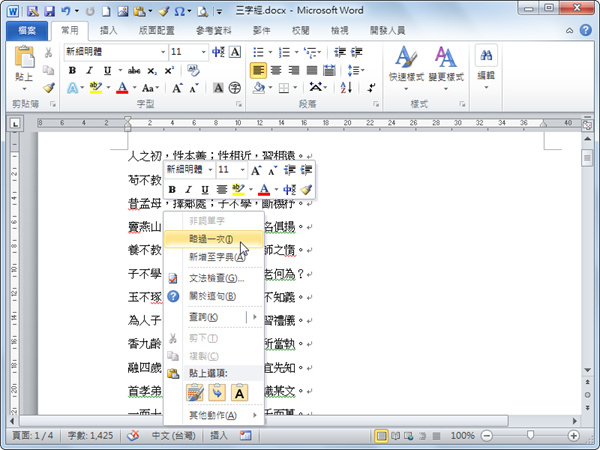600x450 pixels.
Task: Click the Cut scissors in ribbon
Action: (48, 52)
